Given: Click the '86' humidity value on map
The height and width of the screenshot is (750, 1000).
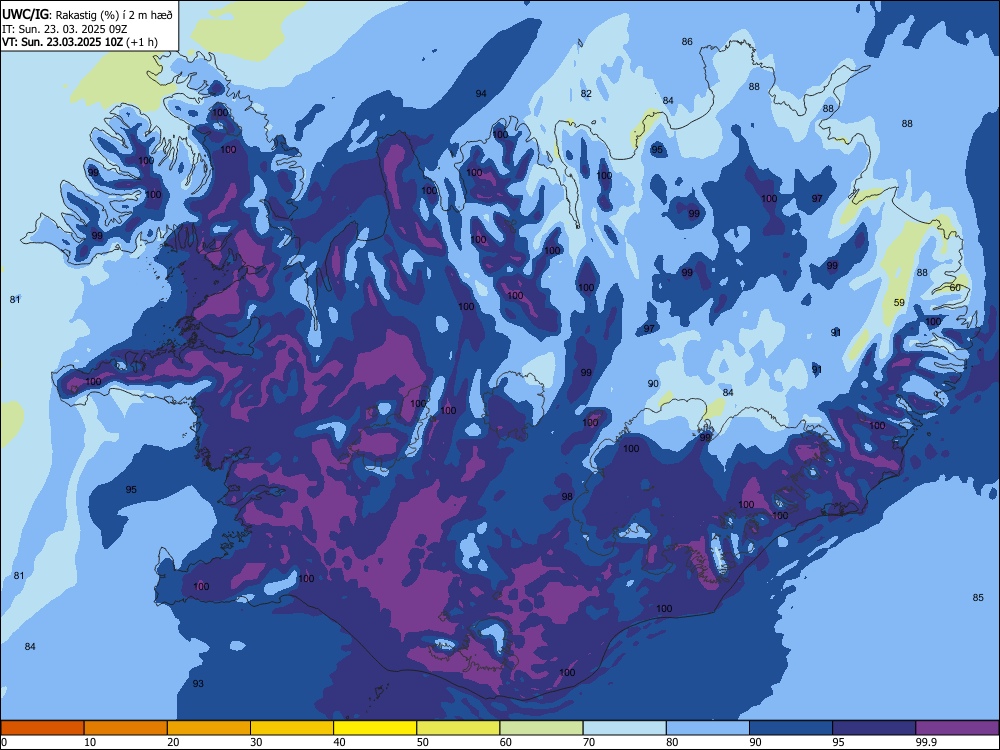Looking at the screenshot, I should (x=687, y=41).
